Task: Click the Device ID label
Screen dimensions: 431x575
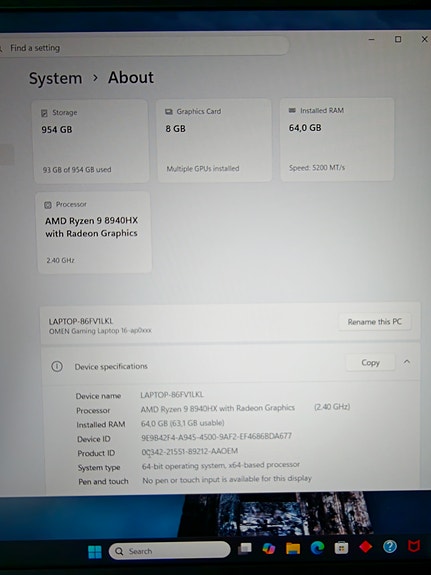Action: click(94, 439)
